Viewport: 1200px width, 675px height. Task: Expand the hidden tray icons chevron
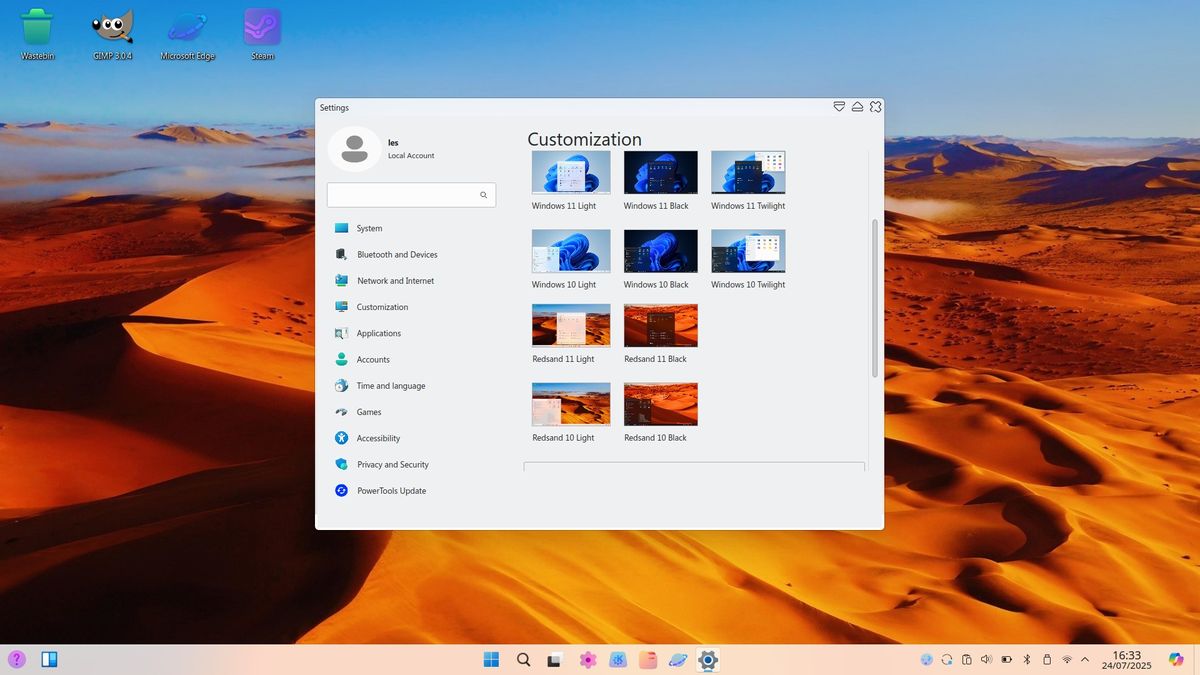(x=1085, y=659)
